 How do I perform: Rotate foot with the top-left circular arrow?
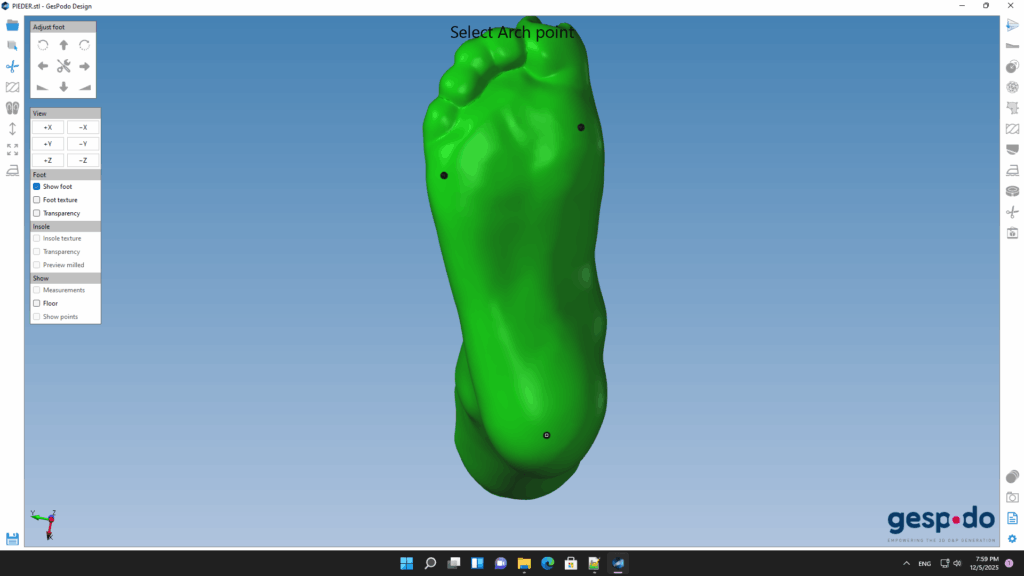tap(43, 45)
